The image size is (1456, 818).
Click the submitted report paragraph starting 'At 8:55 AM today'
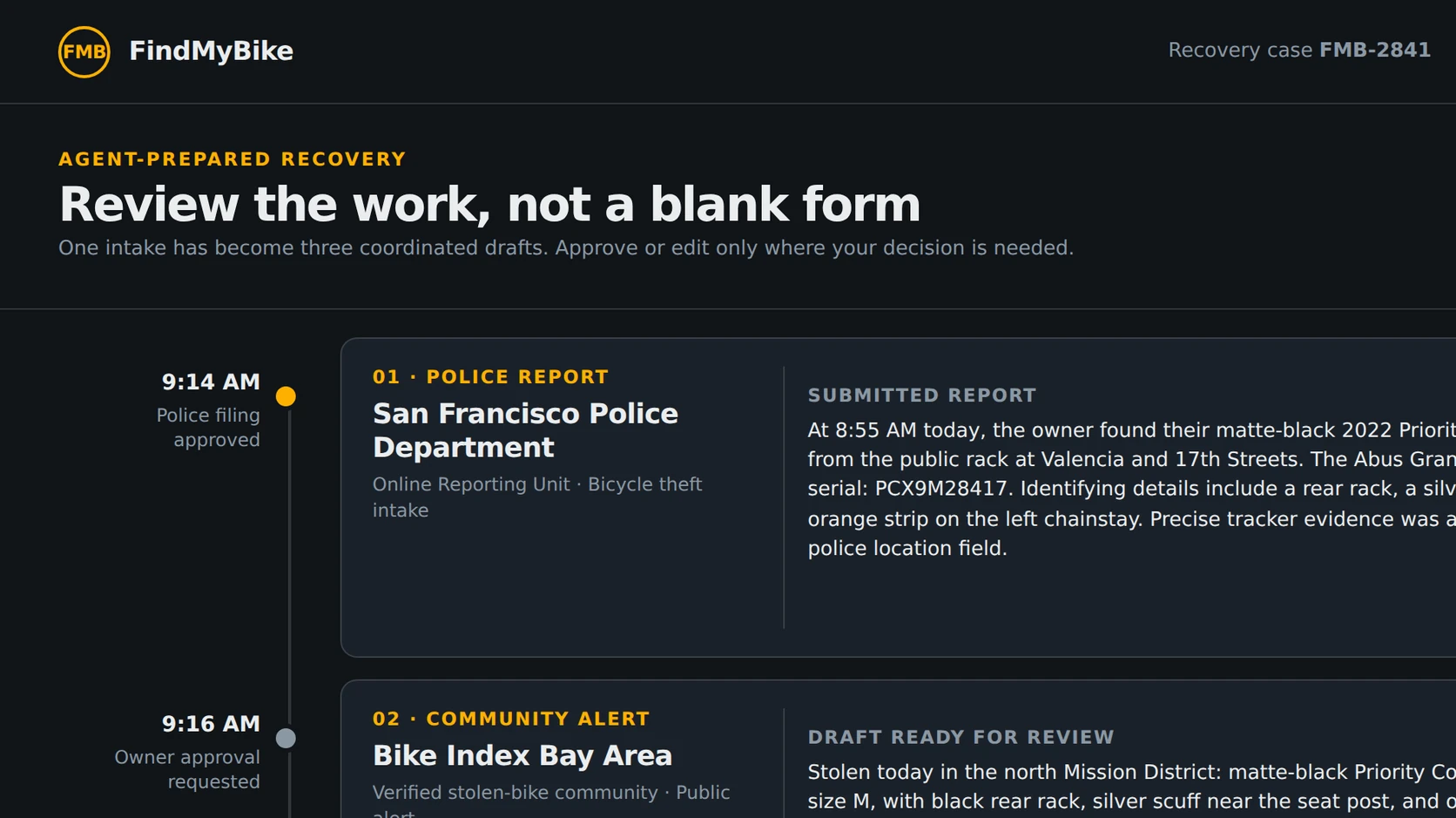click(1131, 489)
